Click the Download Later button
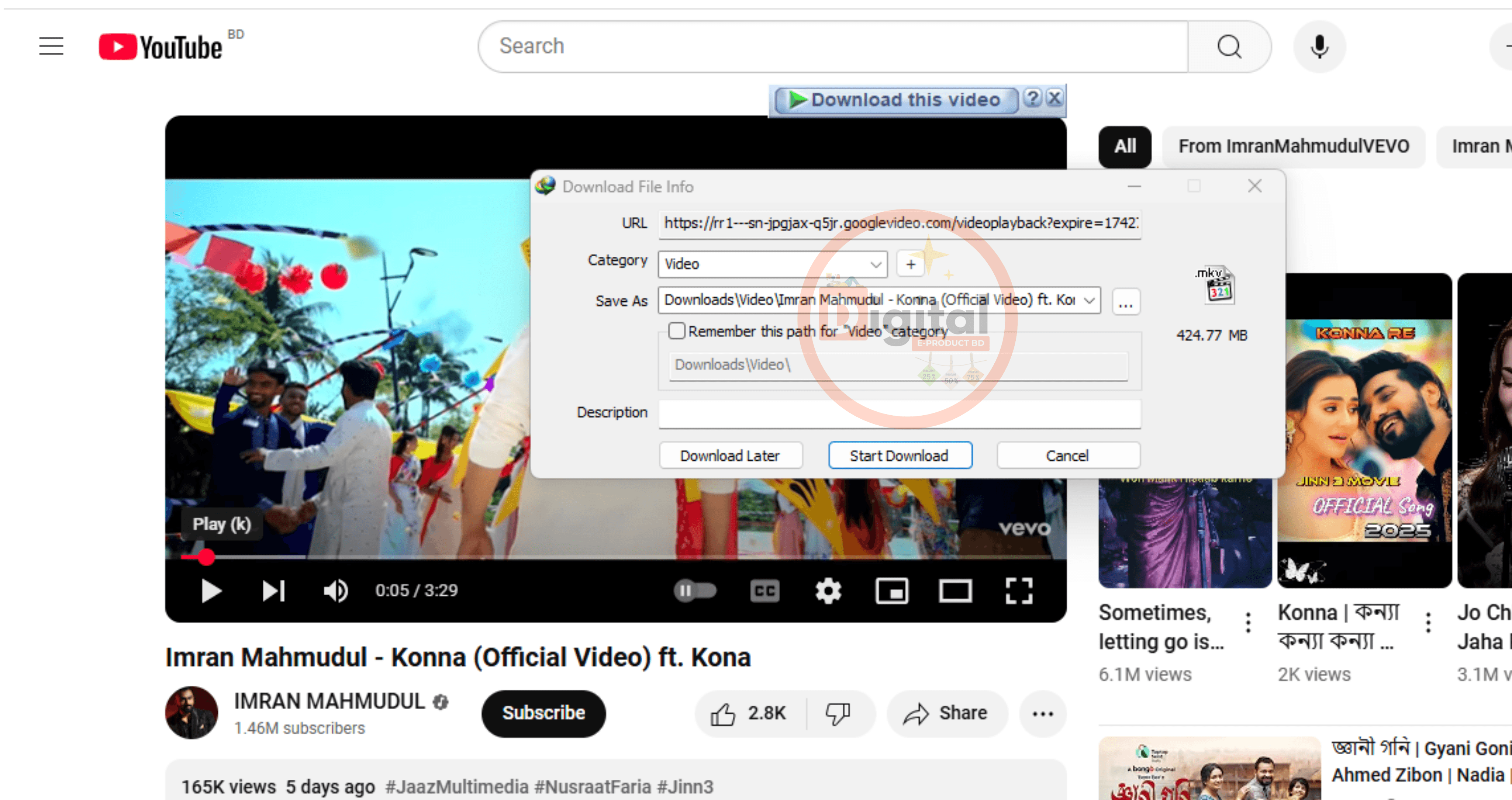 tap(730, 456)
